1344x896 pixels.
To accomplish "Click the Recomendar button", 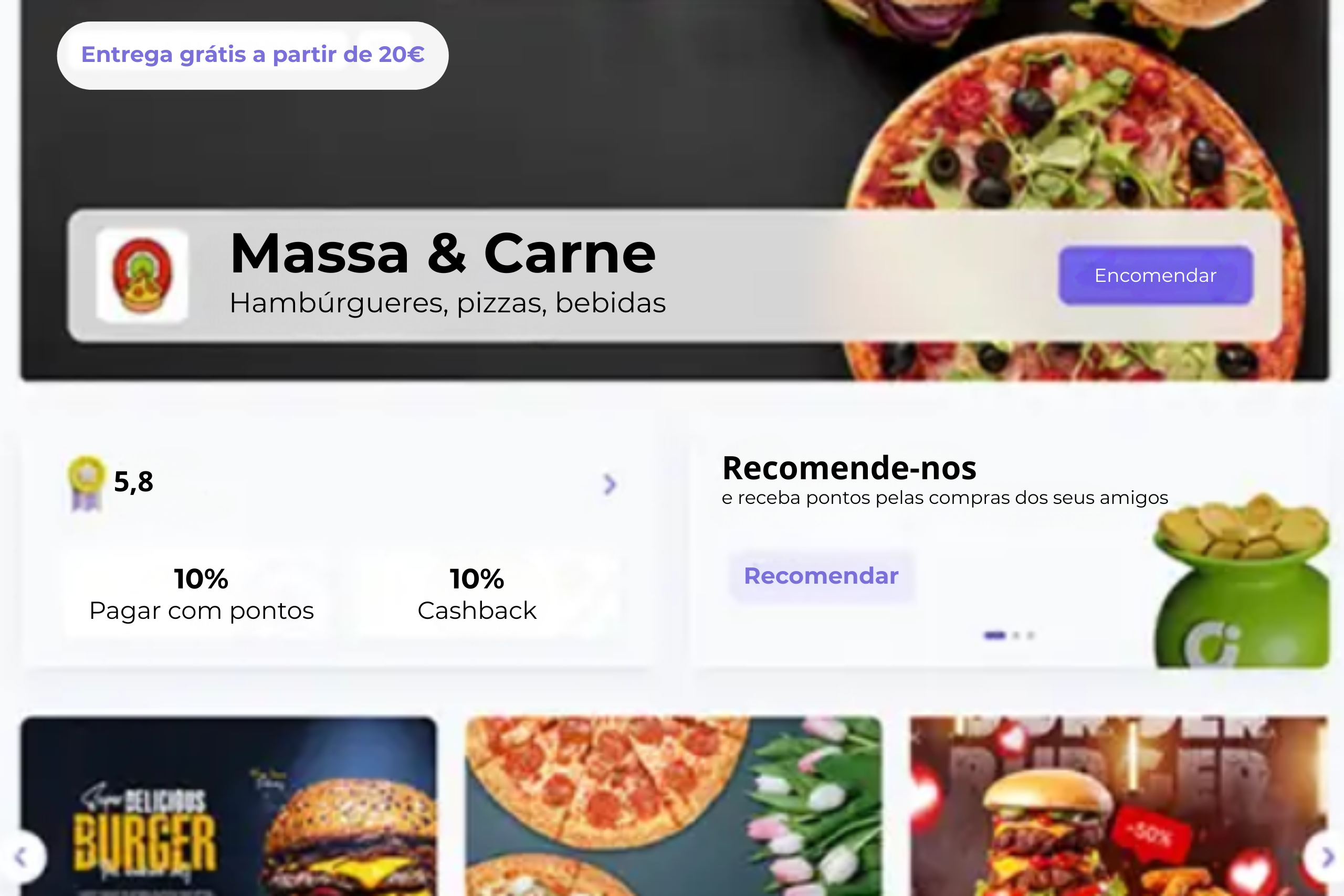I will tap(821, 575).
